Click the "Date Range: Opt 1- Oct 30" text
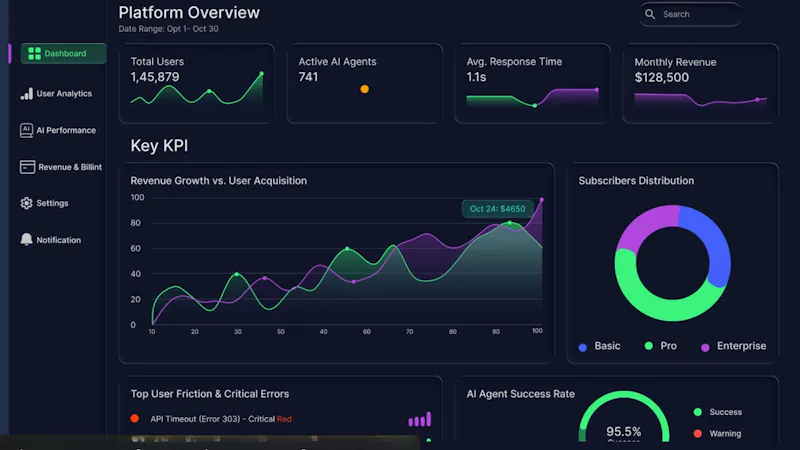This screenshot has width=800, height=450. click(168, 29)
